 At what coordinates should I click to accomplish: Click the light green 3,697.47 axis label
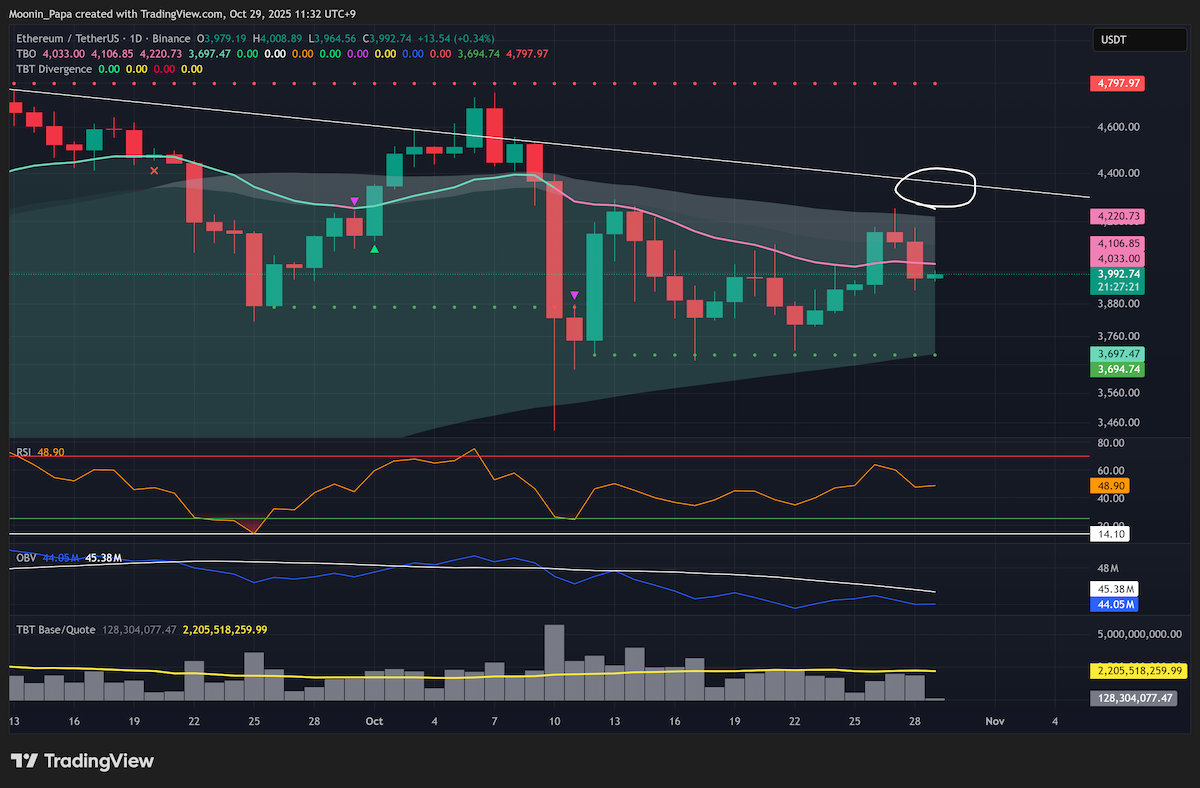[1116, 354]
